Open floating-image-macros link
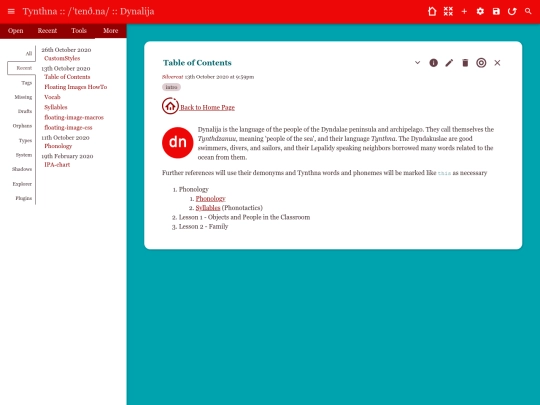This screenshot has height=405, width=540. [74, 117]
